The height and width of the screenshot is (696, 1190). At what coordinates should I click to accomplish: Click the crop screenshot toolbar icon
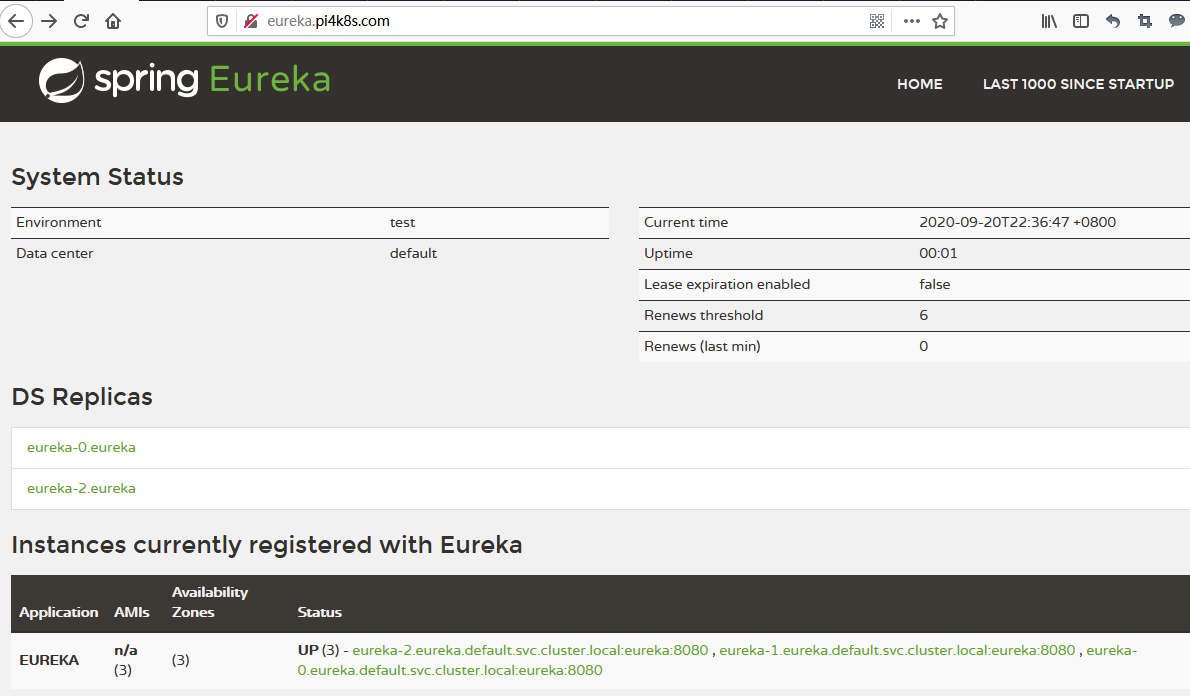coord(1144,21)
